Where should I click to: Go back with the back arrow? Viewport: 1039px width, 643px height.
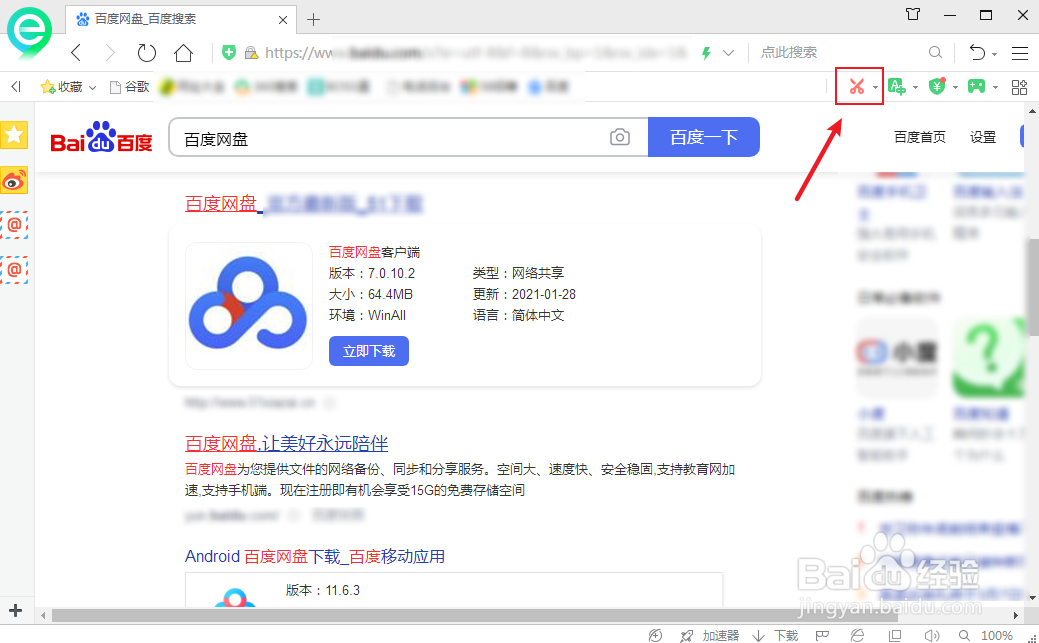(x=76, y=52)
